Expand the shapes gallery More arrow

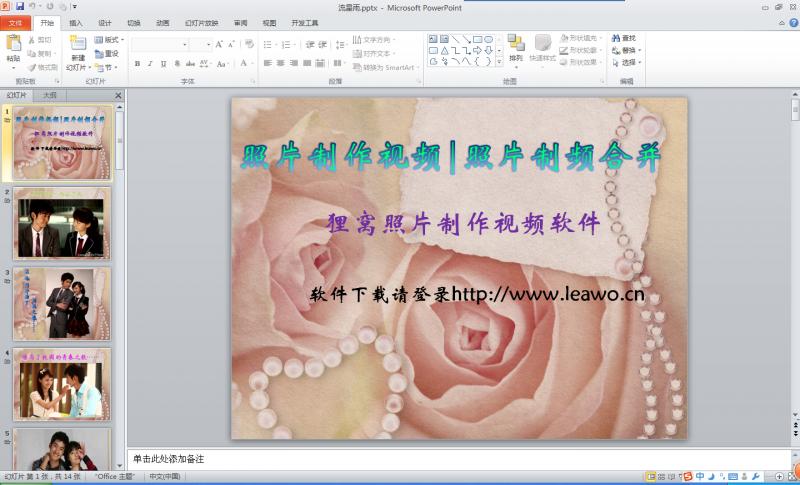[499, 62]
